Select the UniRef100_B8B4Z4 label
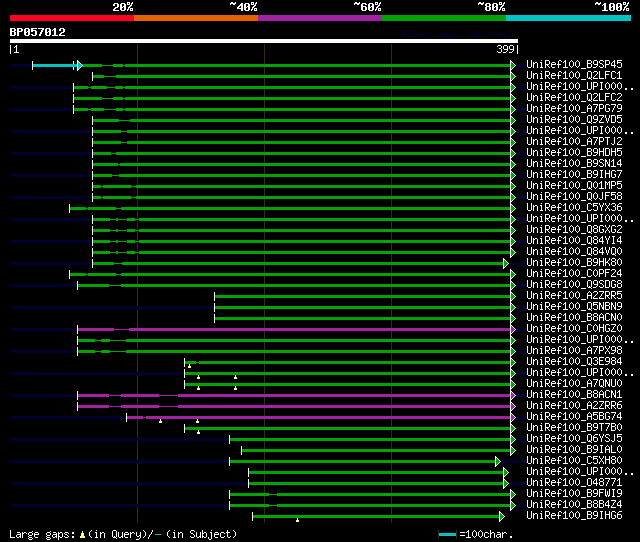 [574, 505]
